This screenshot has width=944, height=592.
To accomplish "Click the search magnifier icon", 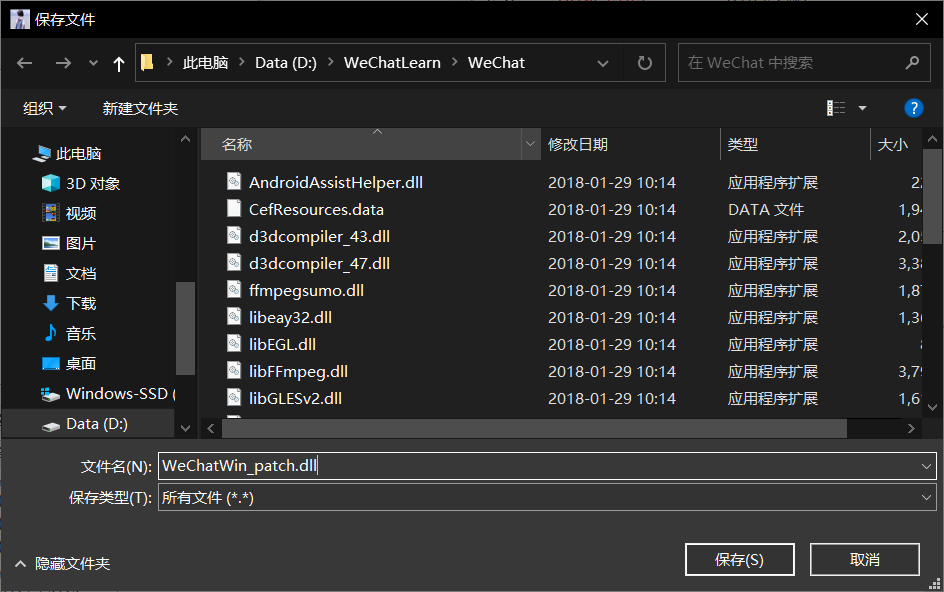I will (x=913, y=62).
